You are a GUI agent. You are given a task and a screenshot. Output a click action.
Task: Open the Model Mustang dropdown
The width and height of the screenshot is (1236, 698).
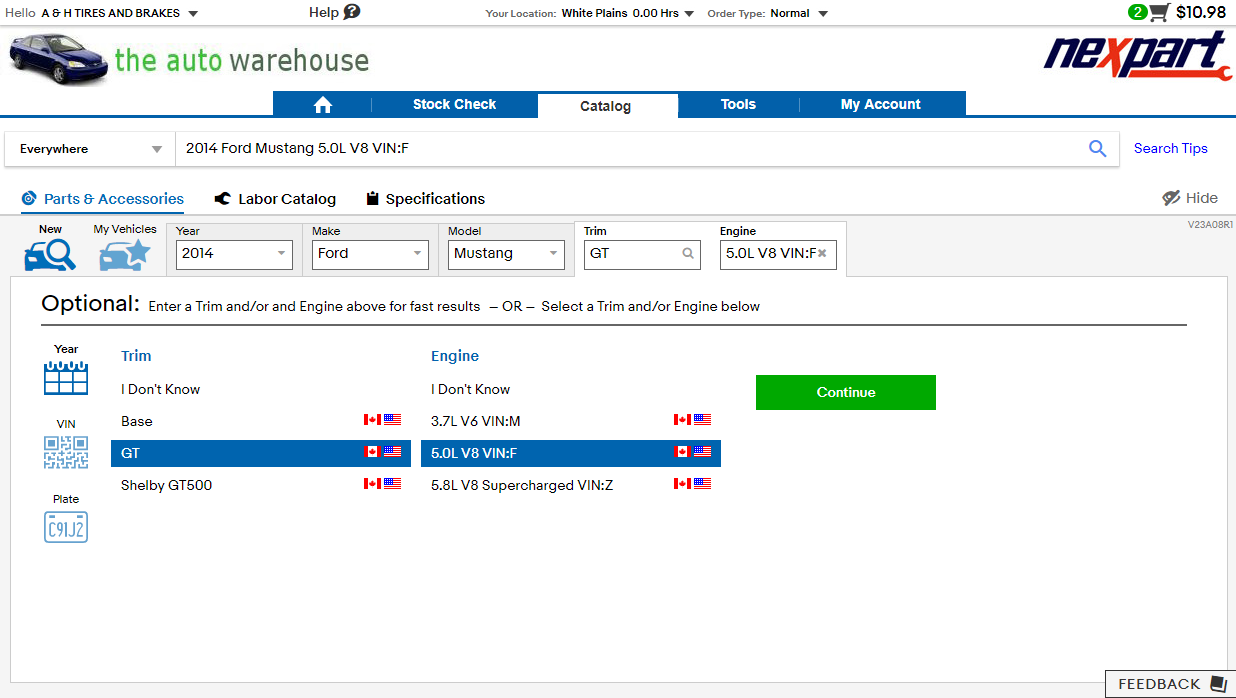point(506,254)
